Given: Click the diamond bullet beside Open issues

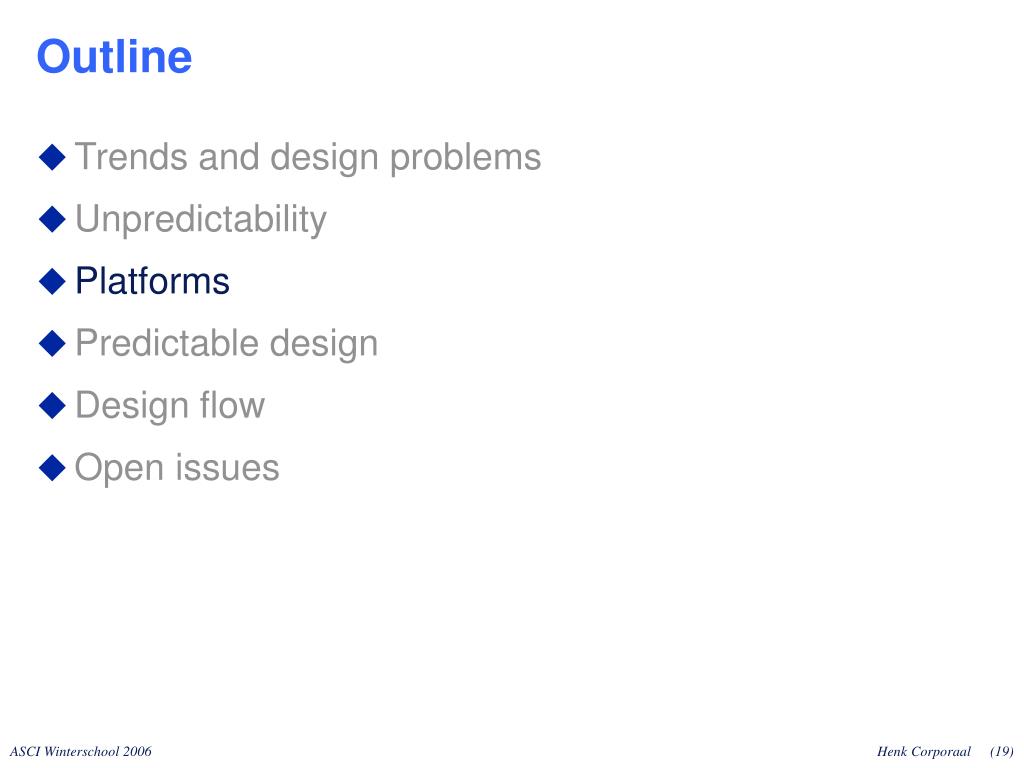Looking at the screenshot, I should click(52, 468).
